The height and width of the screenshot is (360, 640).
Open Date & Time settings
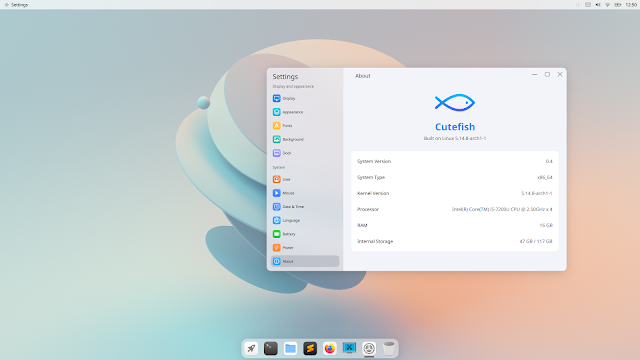304,207
